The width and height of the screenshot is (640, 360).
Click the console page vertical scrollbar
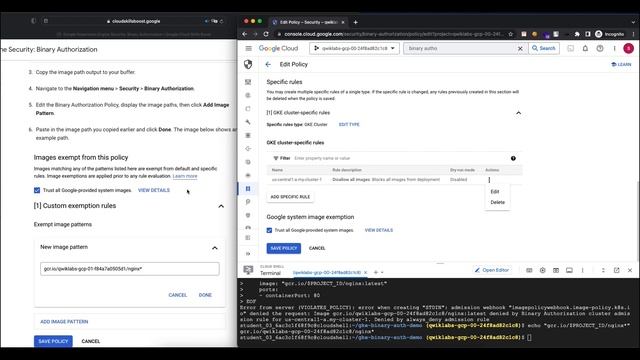[x=638, y=220]
